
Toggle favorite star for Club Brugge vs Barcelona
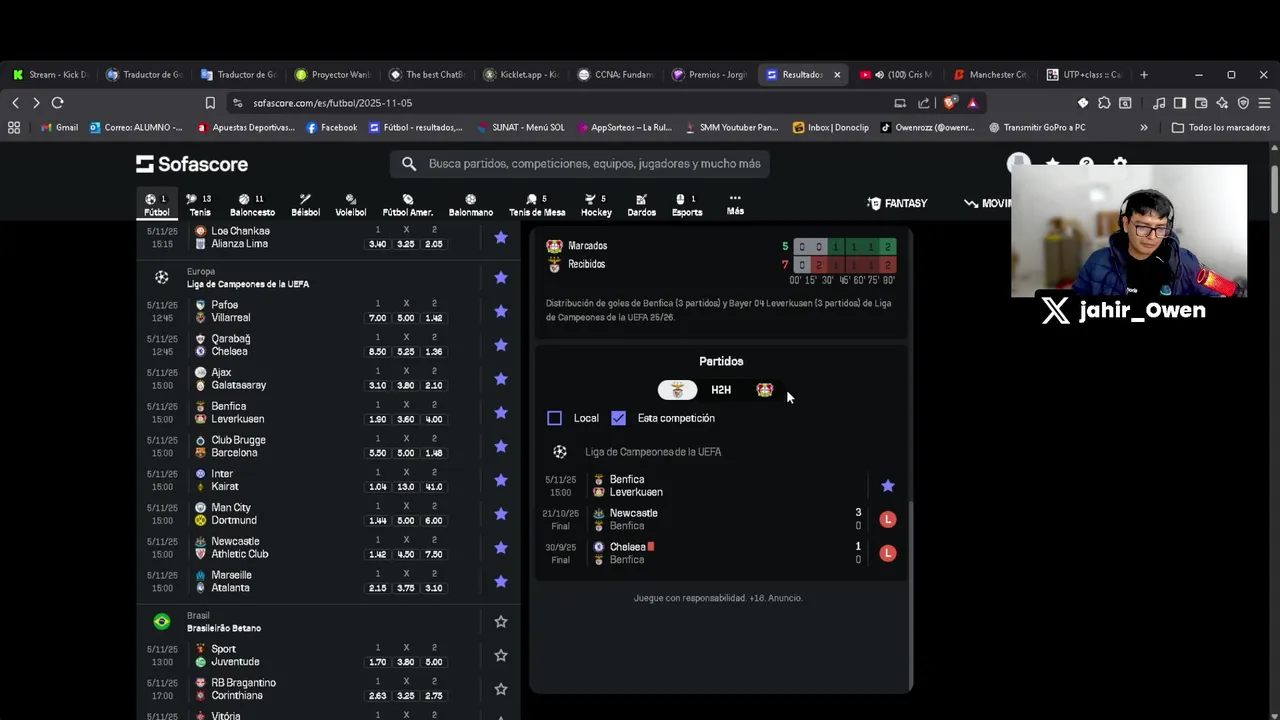point(501,446)
